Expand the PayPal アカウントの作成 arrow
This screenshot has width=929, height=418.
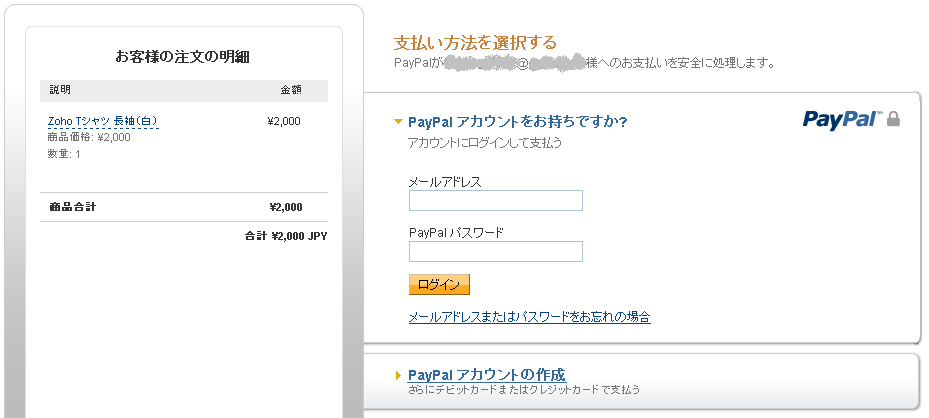pyautogui.click(x=398, y=375)
